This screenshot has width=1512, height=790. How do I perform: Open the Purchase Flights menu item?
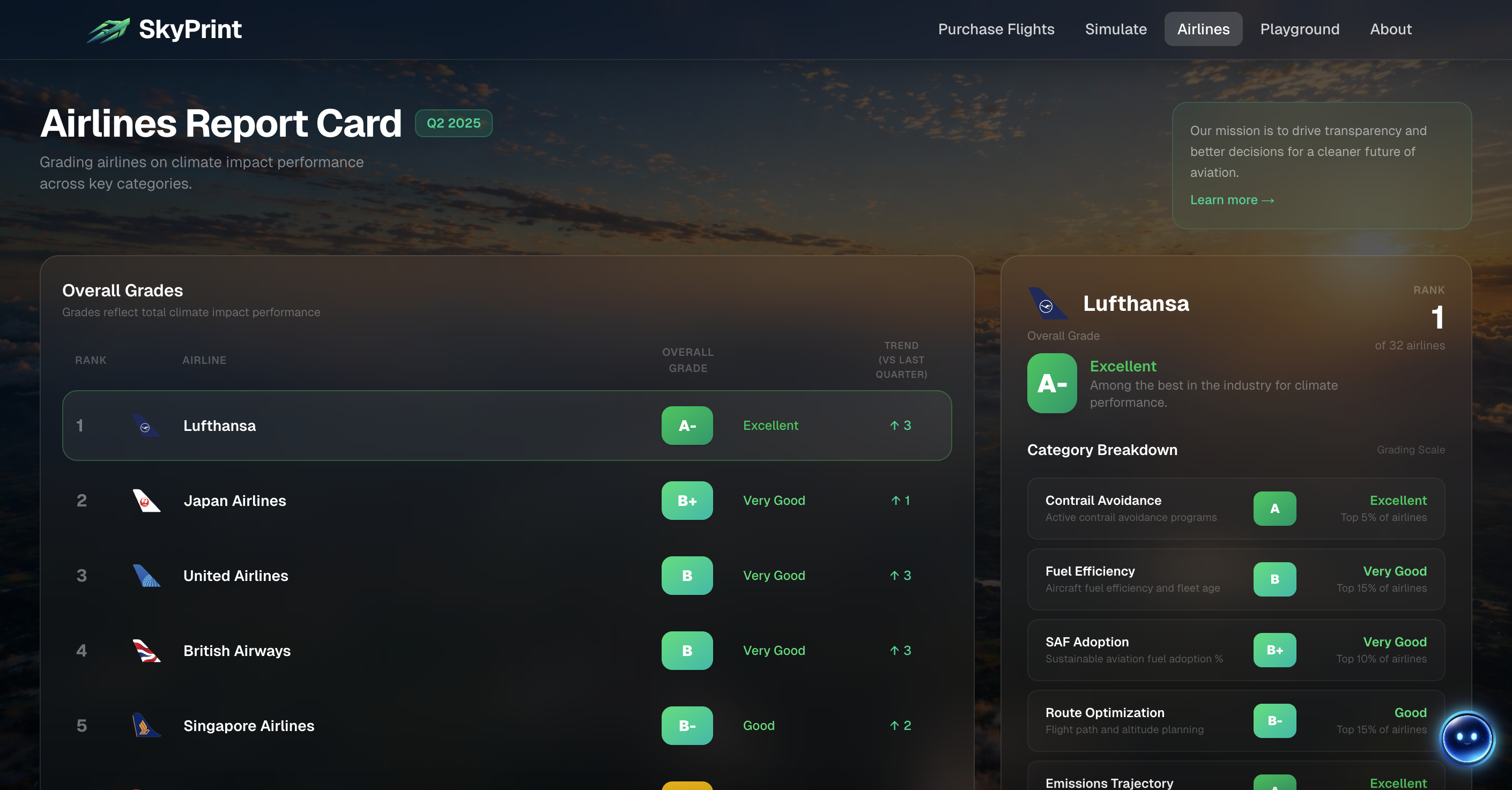point(996,29)
